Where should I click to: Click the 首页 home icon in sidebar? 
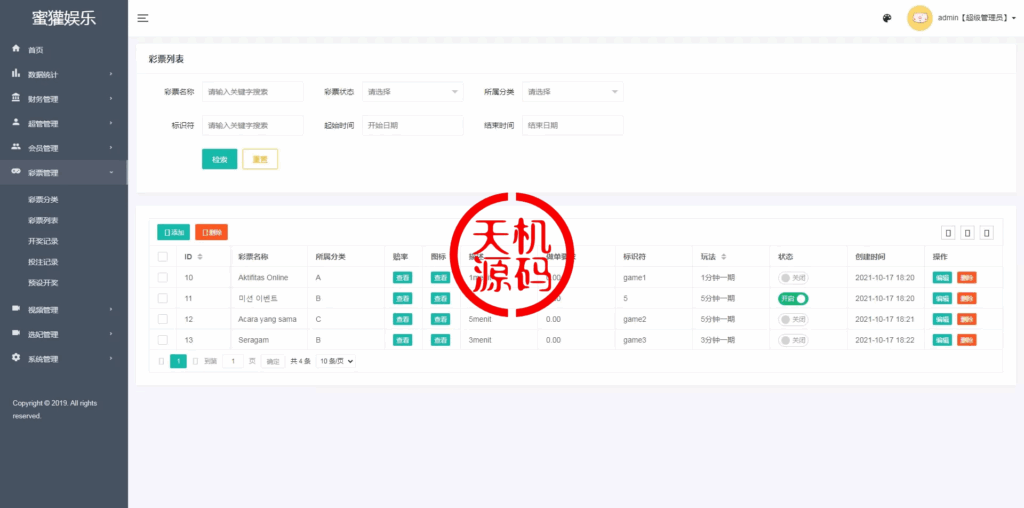point(16,49)
